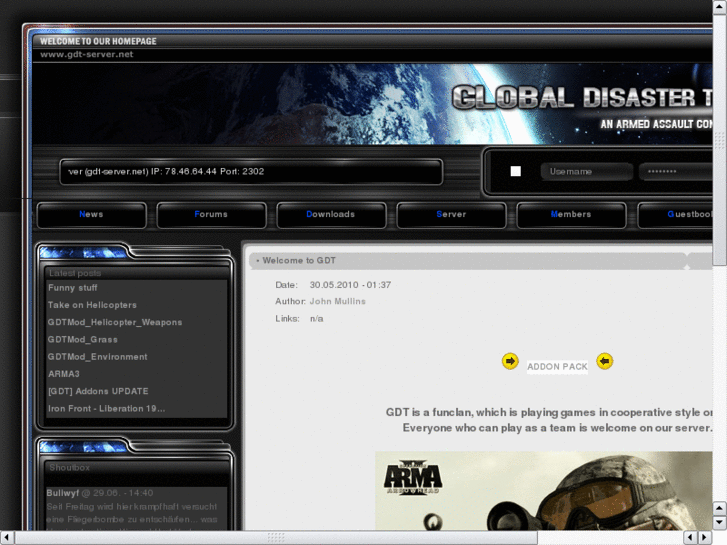Image resolution: width=727 pixels, height=545 pixels.
Task: Open post 'GDTMod_Helicopter_Weapons'
Action: pyautogui.click(x=115, y=322)
